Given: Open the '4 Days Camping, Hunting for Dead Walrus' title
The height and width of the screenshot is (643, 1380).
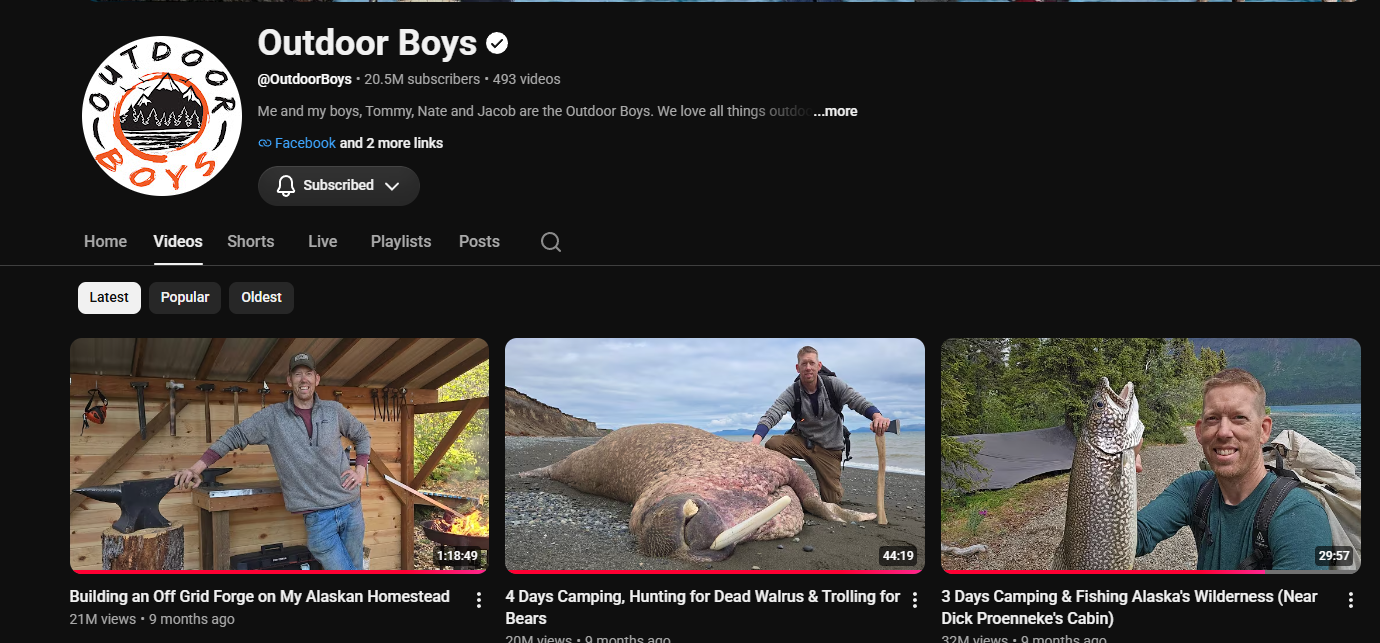Looking at the screenshot, I should (702, 607).
